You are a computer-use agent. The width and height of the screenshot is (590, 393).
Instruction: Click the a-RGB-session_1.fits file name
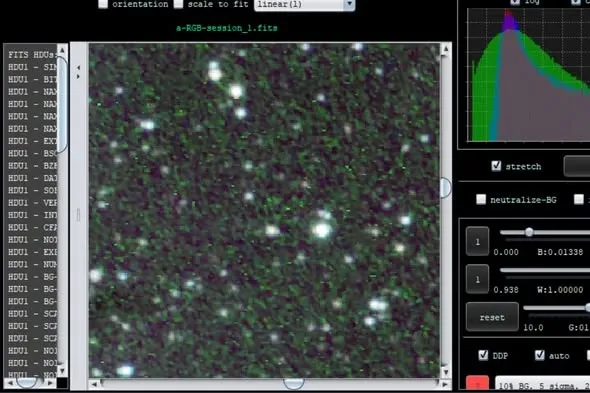pos(227,28)
